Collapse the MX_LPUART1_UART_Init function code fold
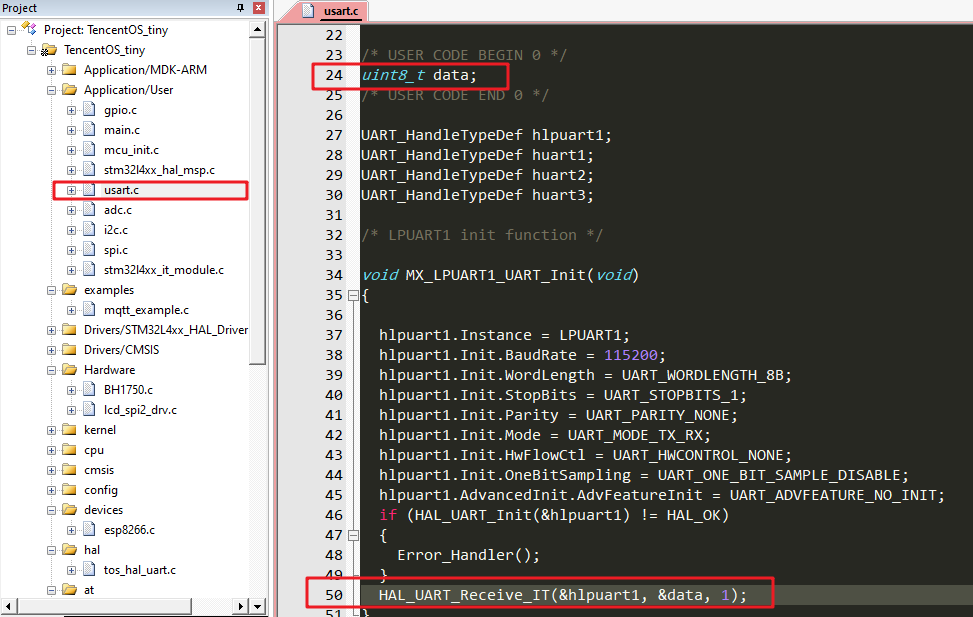Screen dimensions: 973x617 point(353,295)
